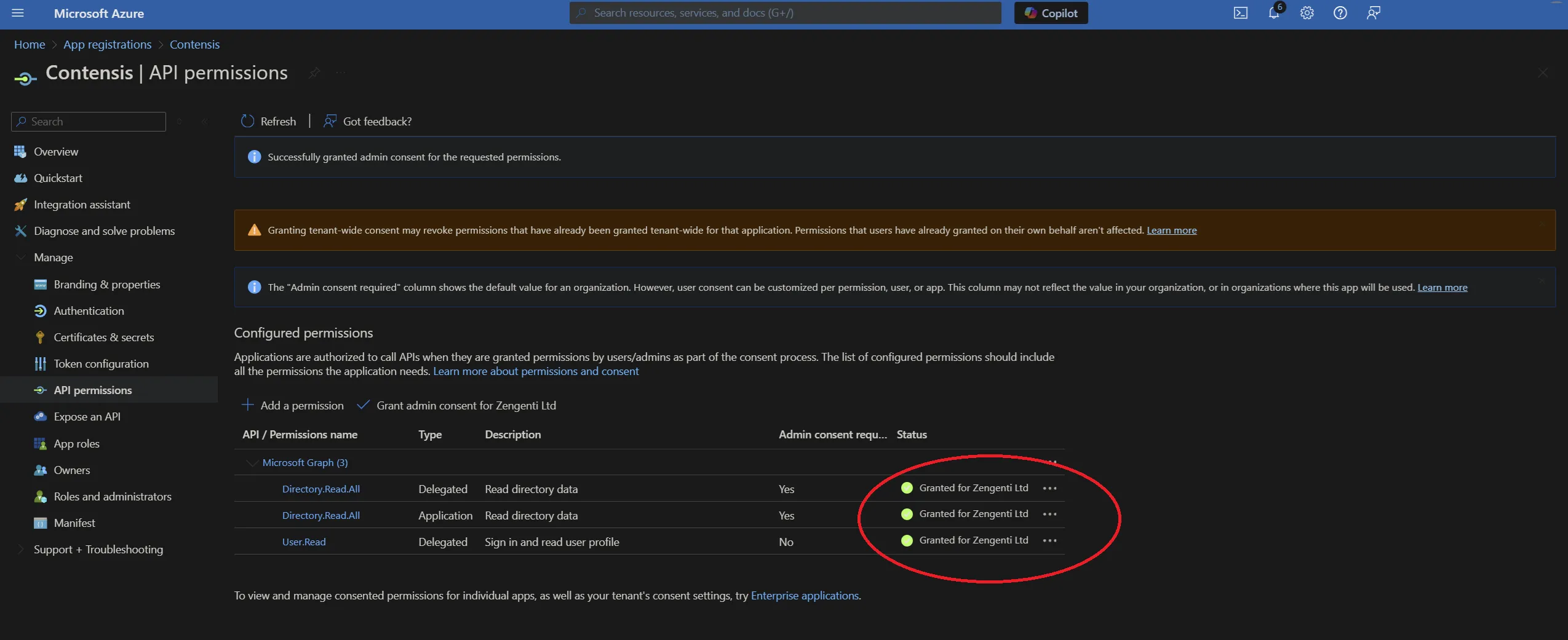
Task: Open Branding & properties
Action: (x=106, y=284)
